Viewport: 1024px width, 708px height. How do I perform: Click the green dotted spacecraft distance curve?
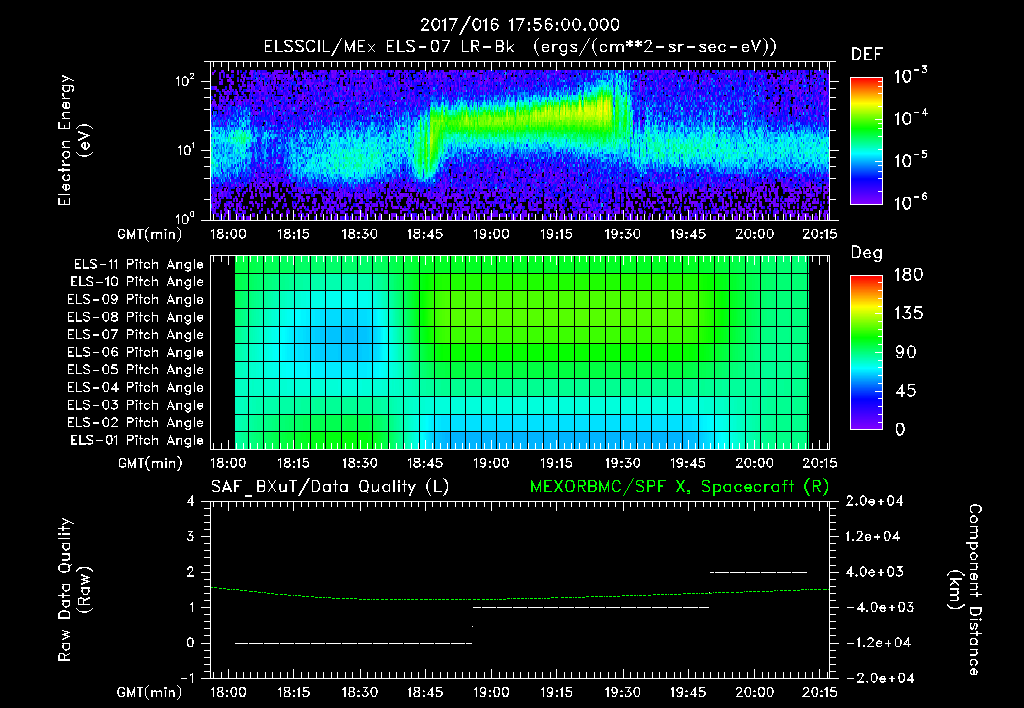coord(520,598)
